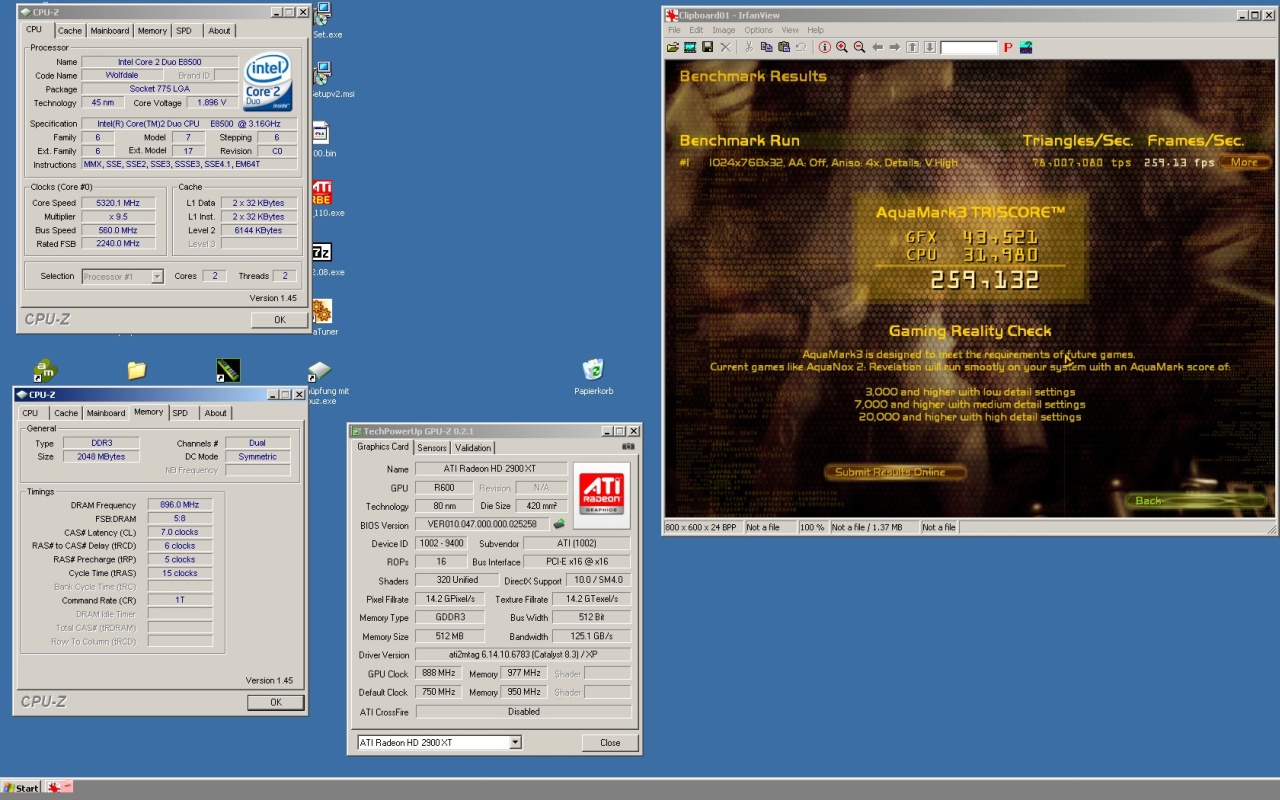Click the 100 % zoom status bar entry
The height and width of the screenshot is (800, 1280).
(x=813, y=527)
